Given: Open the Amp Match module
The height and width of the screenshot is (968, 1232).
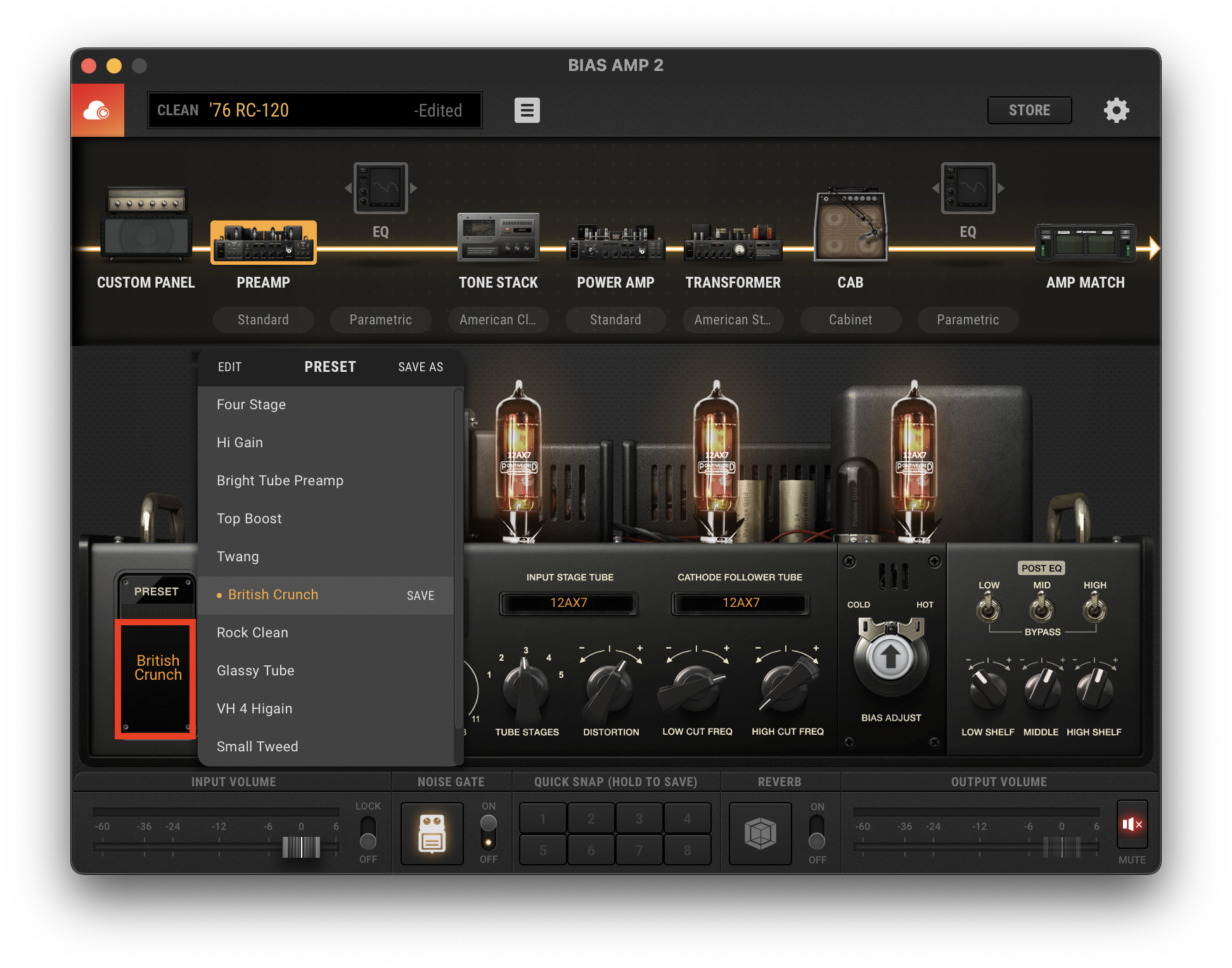Looking at the screenshot, I should [x=1085, y=243].
